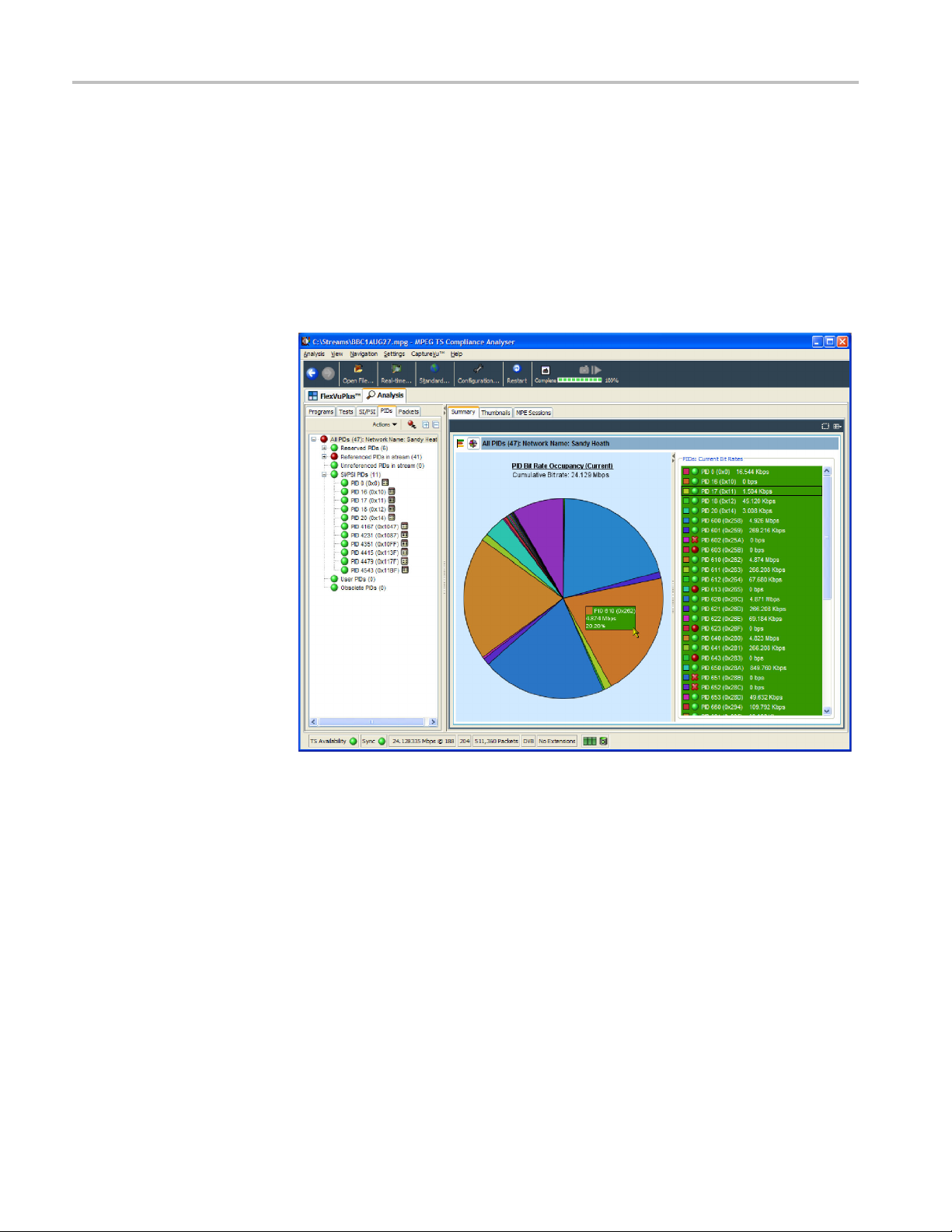Select the Packets tab
This screenshot has width=952, height=1232.
409,412
